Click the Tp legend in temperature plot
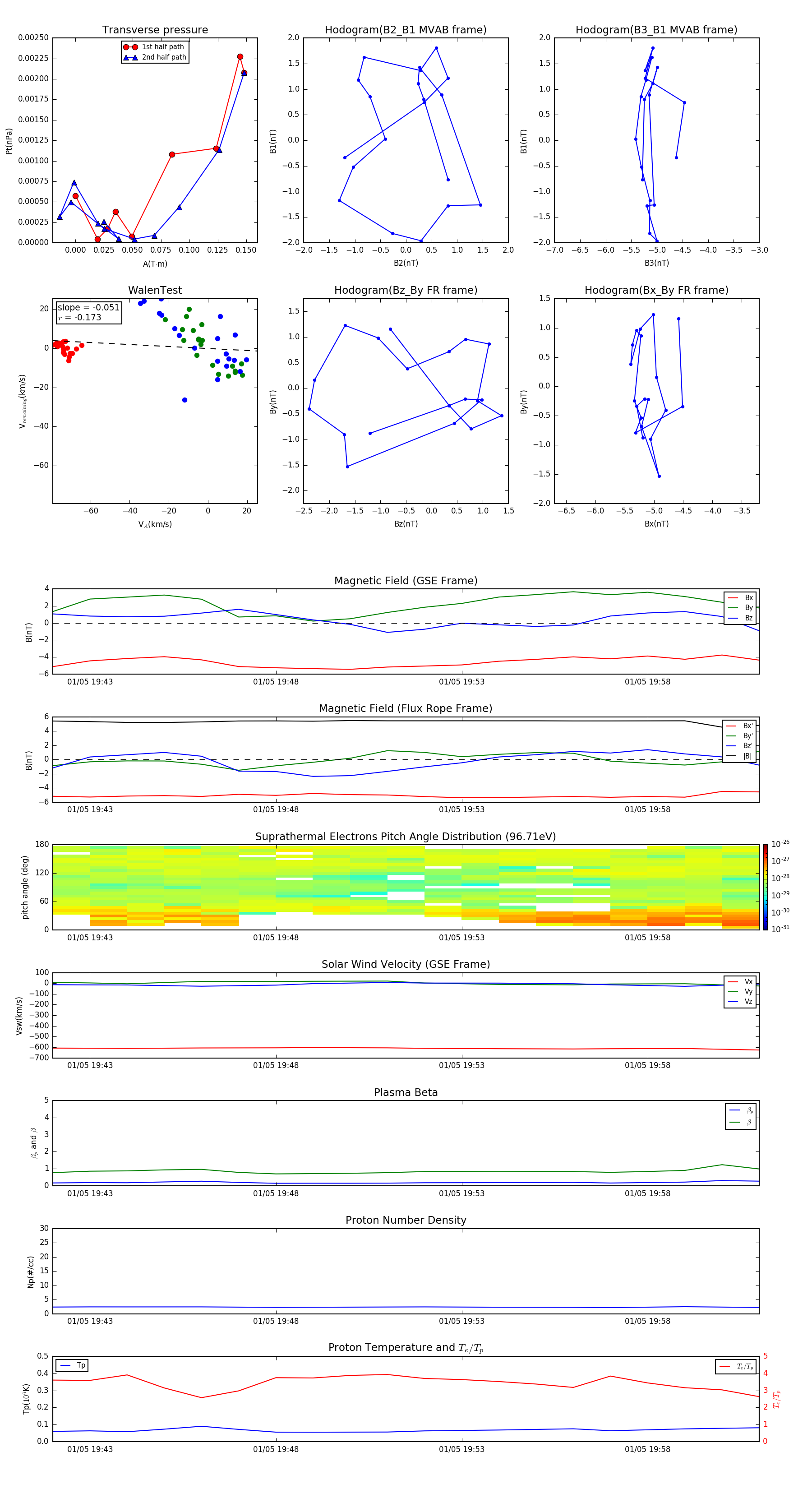The image size is (812, 1489). [x=73, y=1365]
